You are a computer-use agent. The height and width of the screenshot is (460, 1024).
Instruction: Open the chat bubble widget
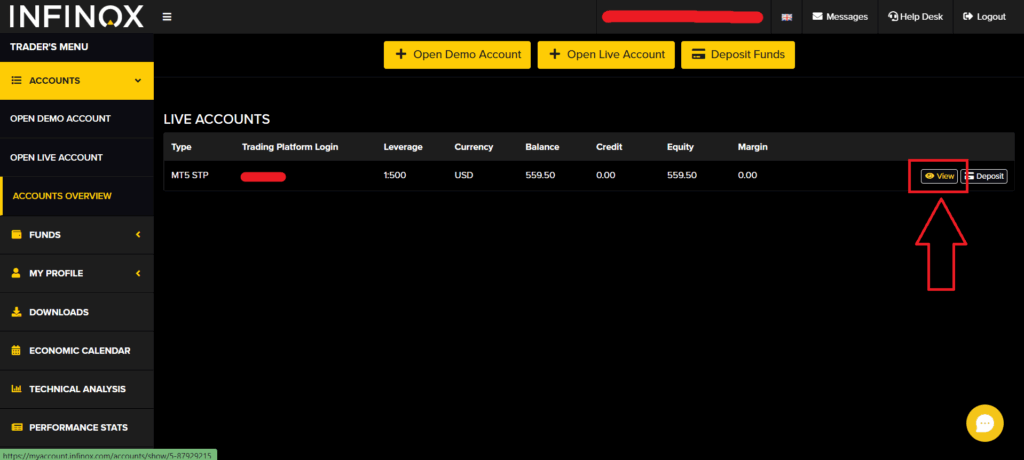tap(984, 422)
